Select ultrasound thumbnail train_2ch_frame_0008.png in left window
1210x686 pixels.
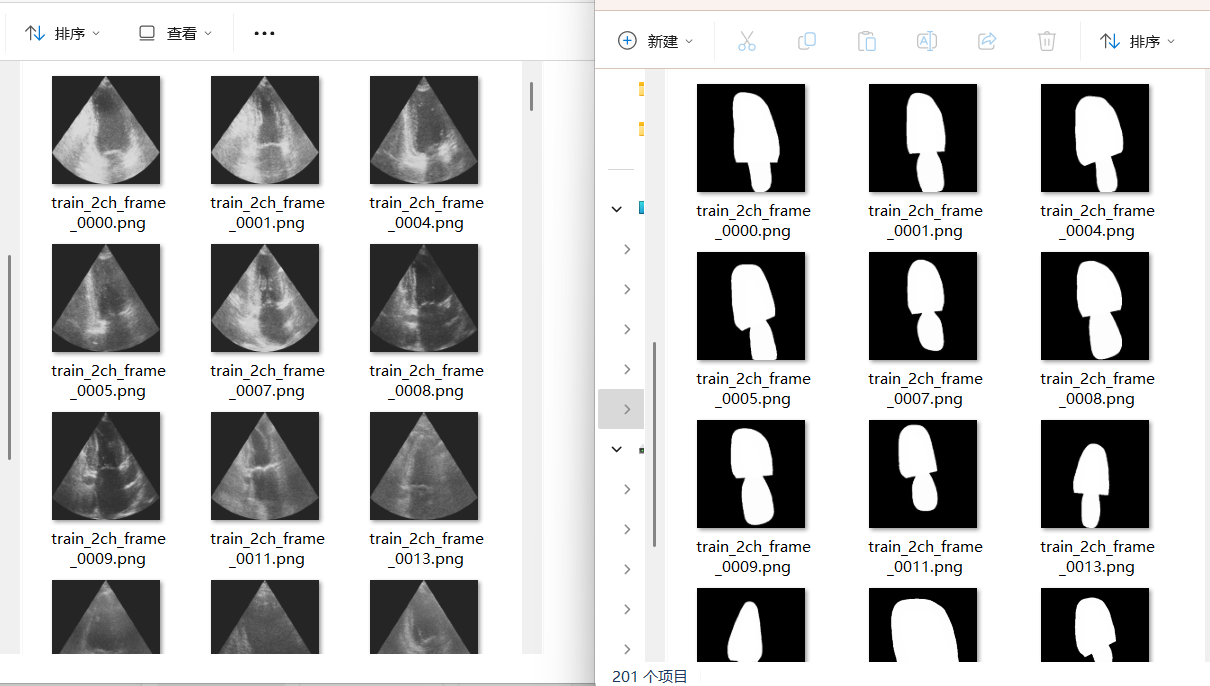coord(424,298)
